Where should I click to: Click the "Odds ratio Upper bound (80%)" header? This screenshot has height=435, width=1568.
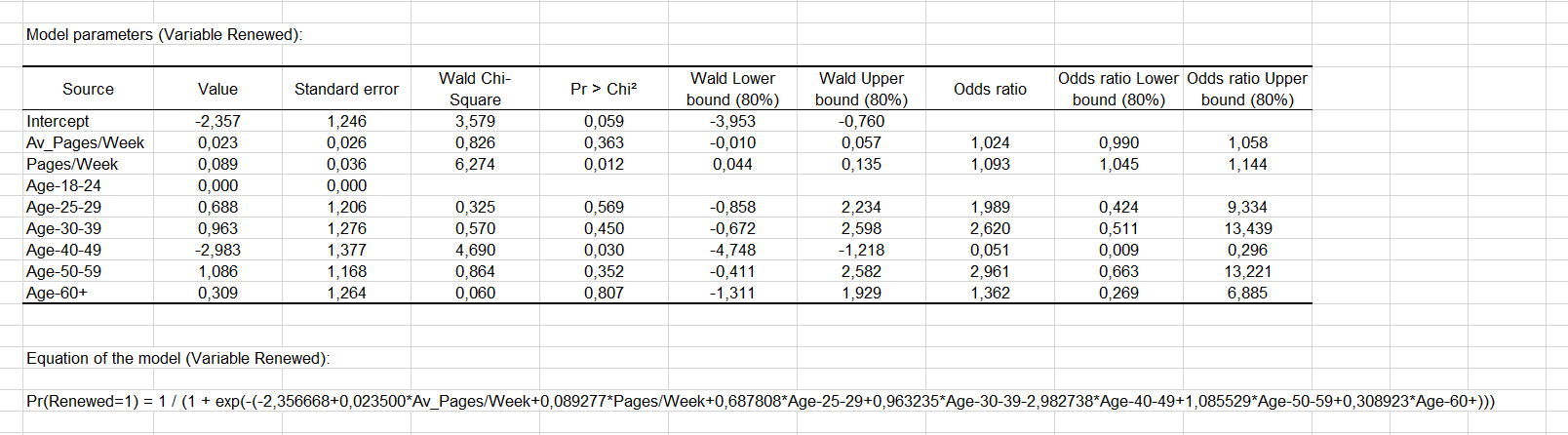(x=1247, y=89)
